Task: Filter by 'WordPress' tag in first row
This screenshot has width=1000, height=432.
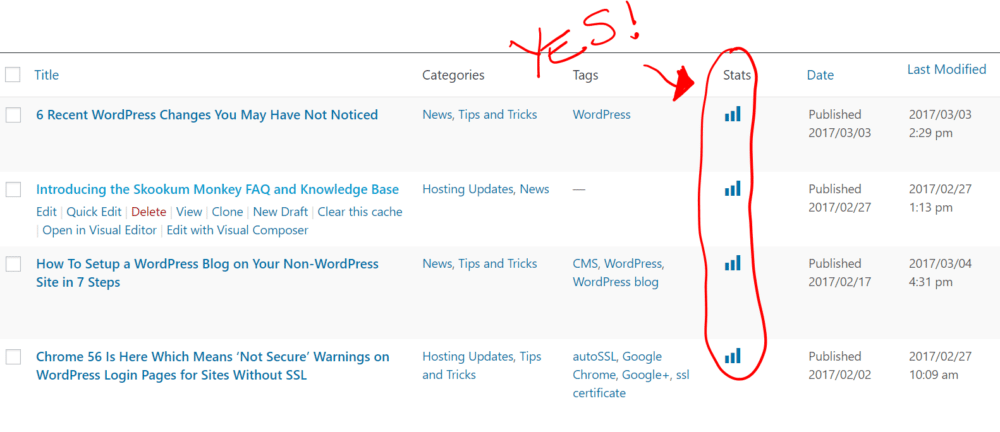Action: coord(601,115)
